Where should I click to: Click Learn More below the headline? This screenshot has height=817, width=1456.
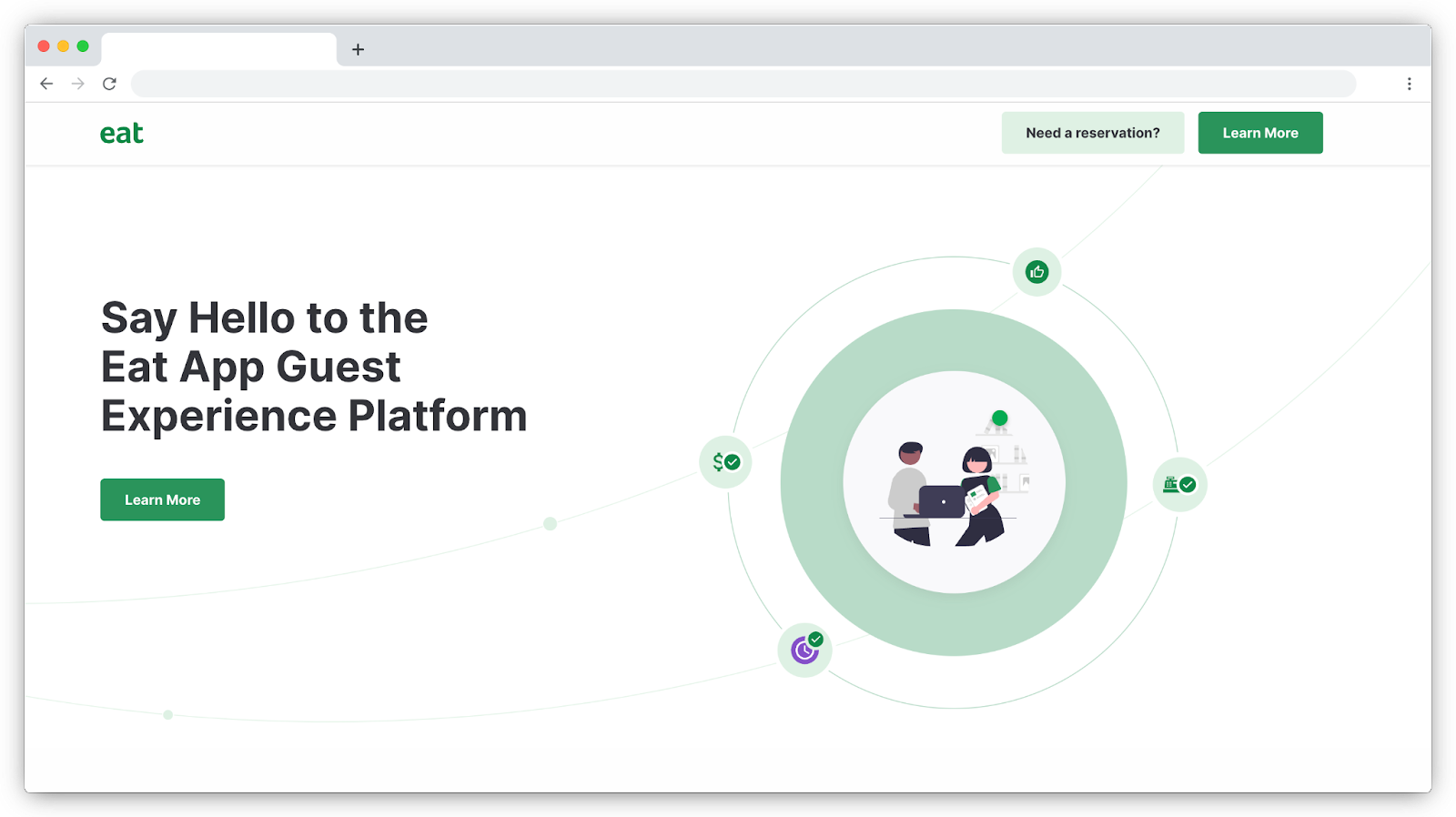point(162,499)
